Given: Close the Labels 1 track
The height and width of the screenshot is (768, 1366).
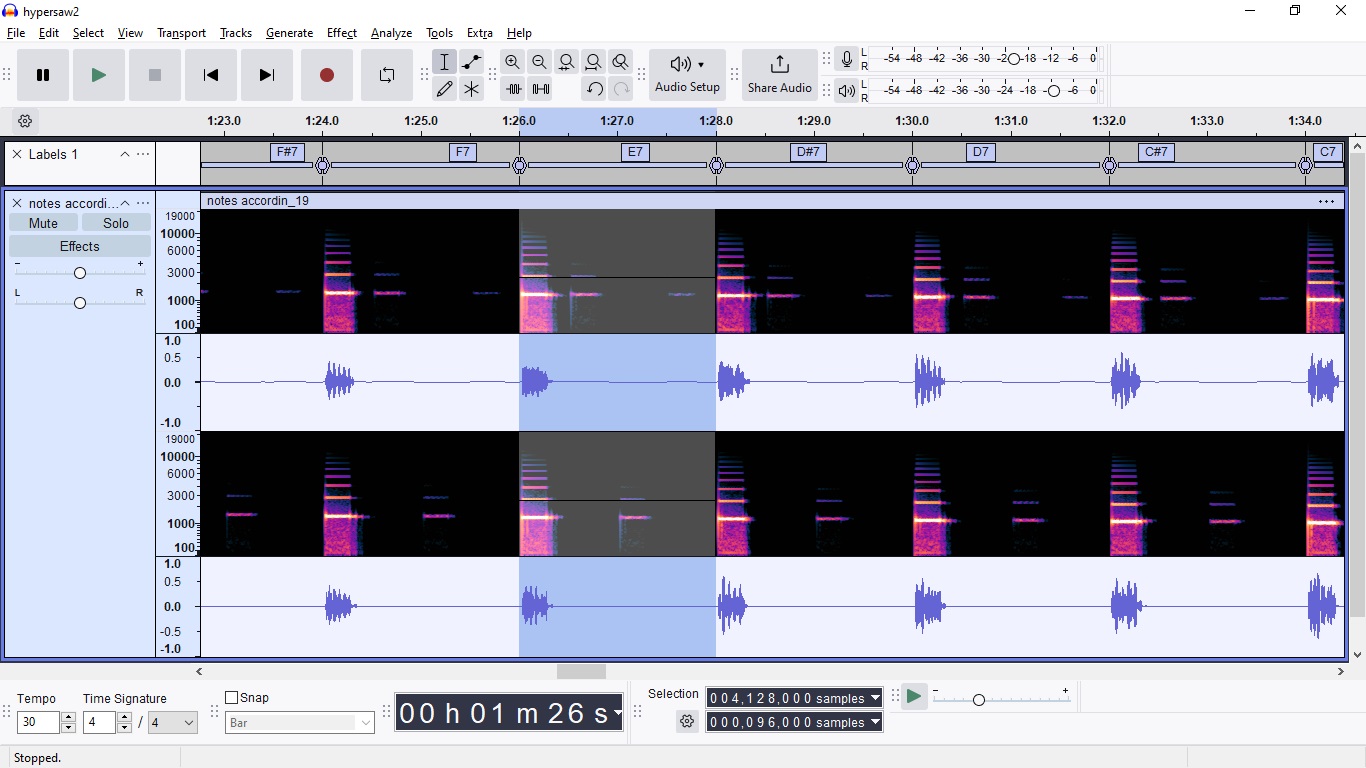Looking at the screenshot, I should (17, 154).
